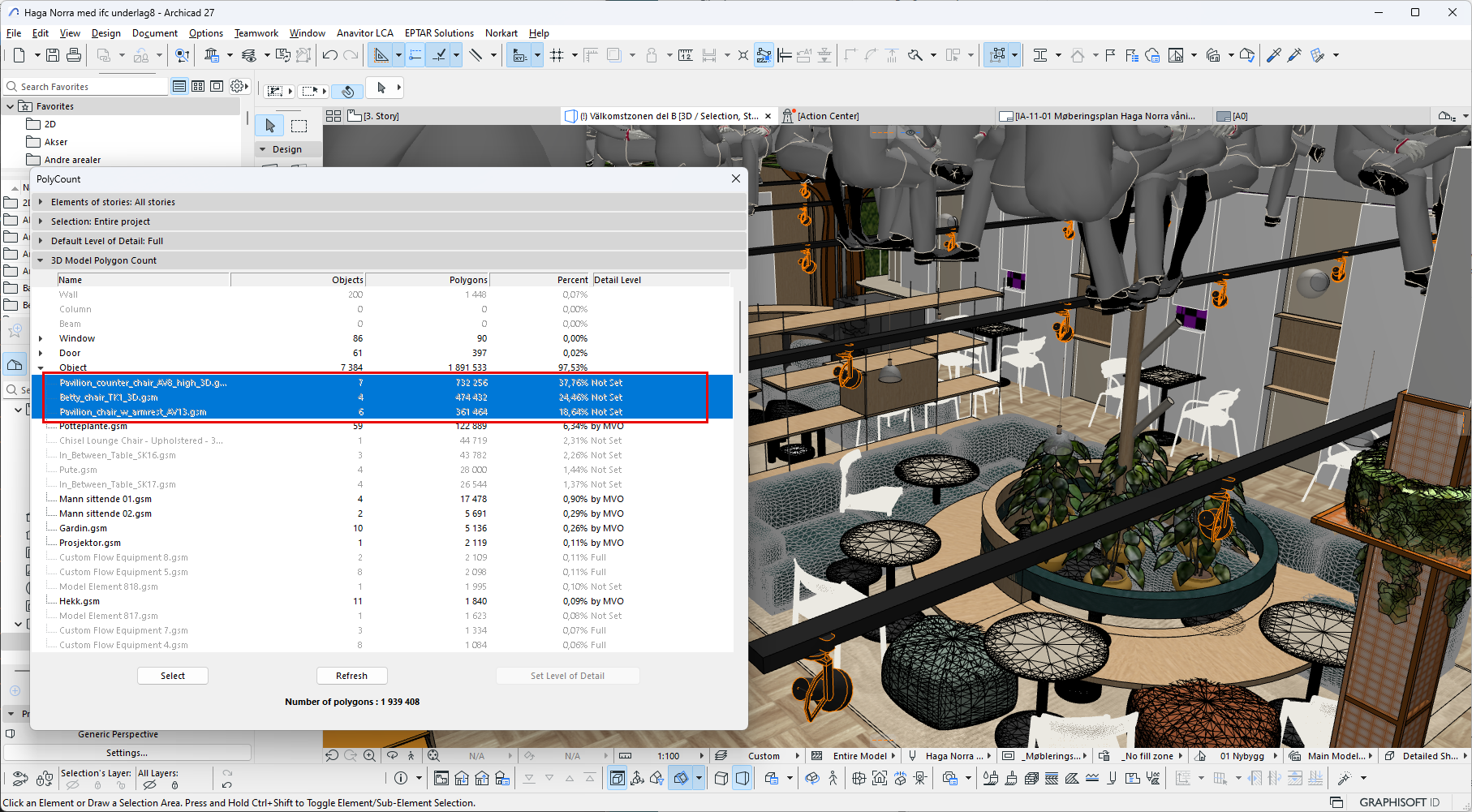Image resolution: width=1472 pixels, height=812 pixels.
Task: Expand the Elements of stories section
Action: click(41, 202)
